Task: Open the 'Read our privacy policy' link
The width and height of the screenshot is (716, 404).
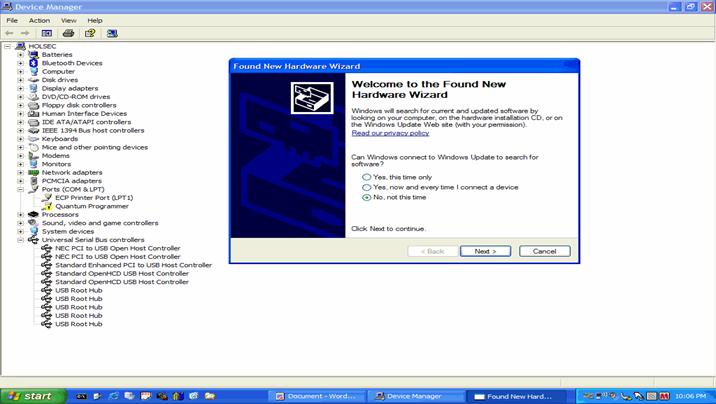Action: click(390, 133)
